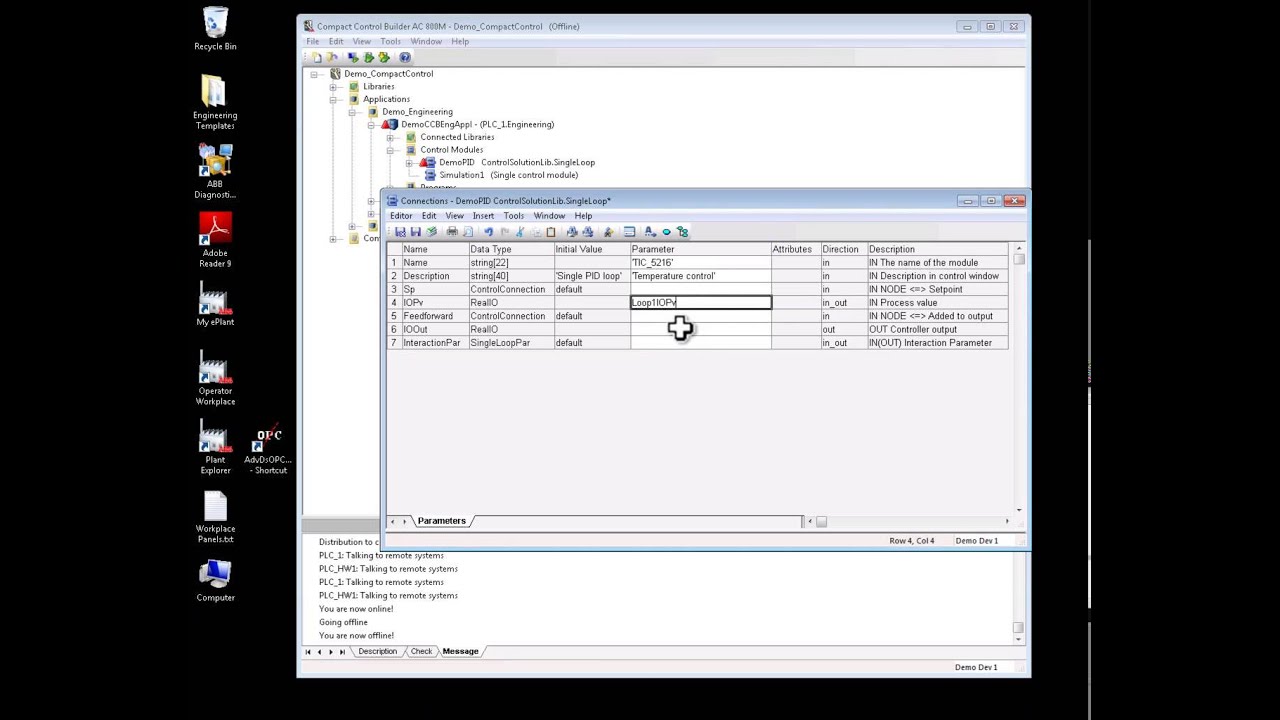Click the Insert Path from tree icon
The height and width of the screenshot is (720, 1280).
pos(608,232)
